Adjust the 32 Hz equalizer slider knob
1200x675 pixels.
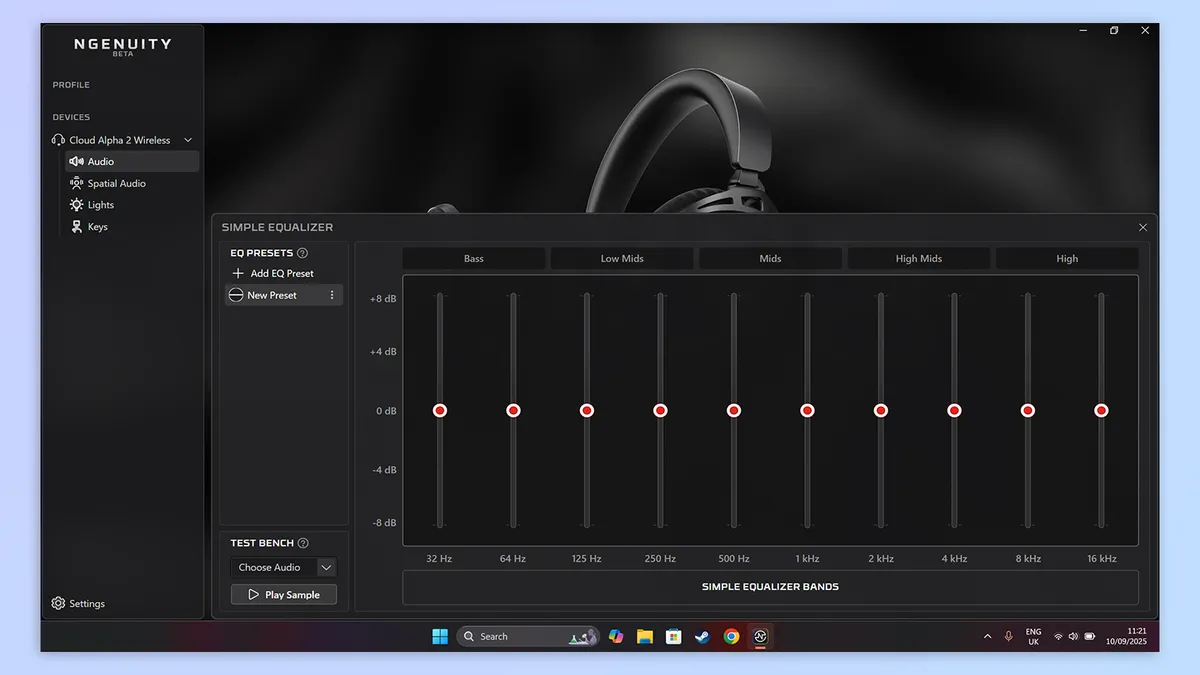(439, 409)
